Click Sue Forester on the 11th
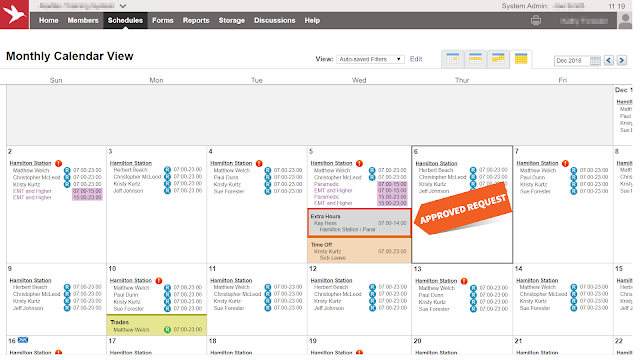640x360 pixels. click(229, 309)
